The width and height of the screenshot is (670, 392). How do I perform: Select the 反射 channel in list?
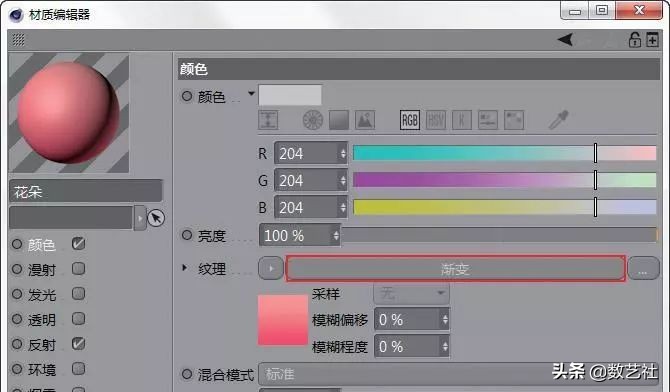point(41,345)
